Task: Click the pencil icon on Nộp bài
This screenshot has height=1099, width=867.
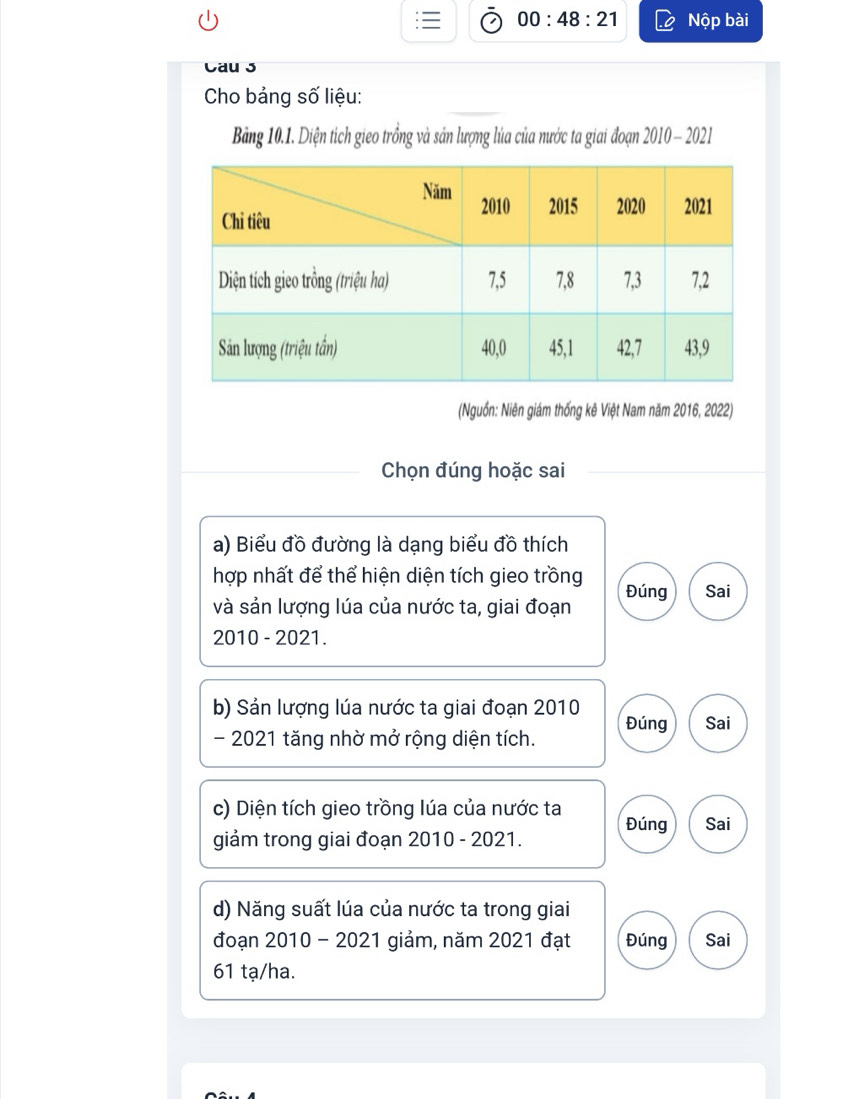Action: tap(664, 20)
